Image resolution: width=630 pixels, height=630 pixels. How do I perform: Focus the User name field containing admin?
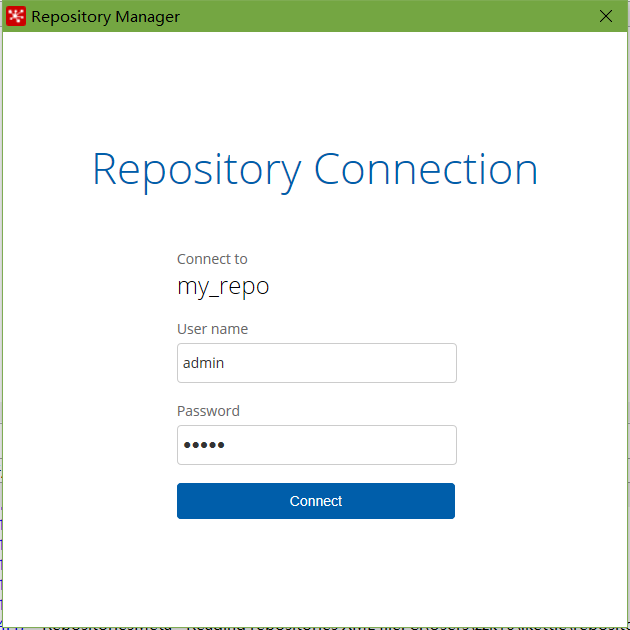317,363
